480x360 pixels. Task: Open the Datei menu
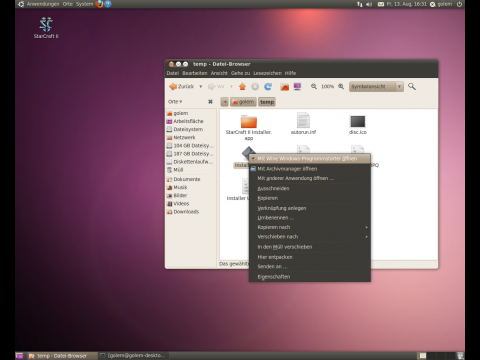point(173,73)
